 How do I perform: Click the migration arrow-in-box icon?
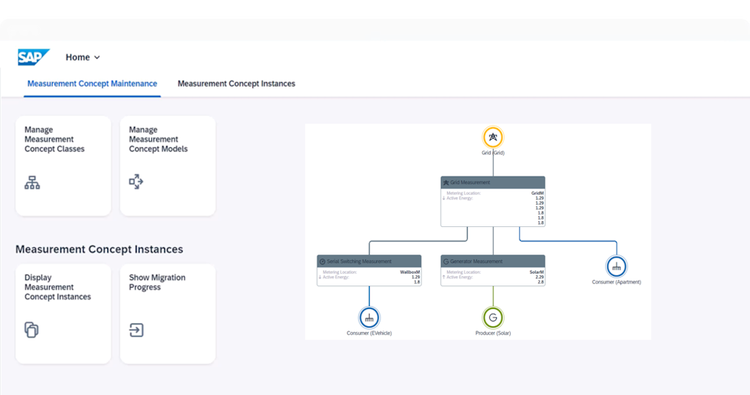point(136,330)
